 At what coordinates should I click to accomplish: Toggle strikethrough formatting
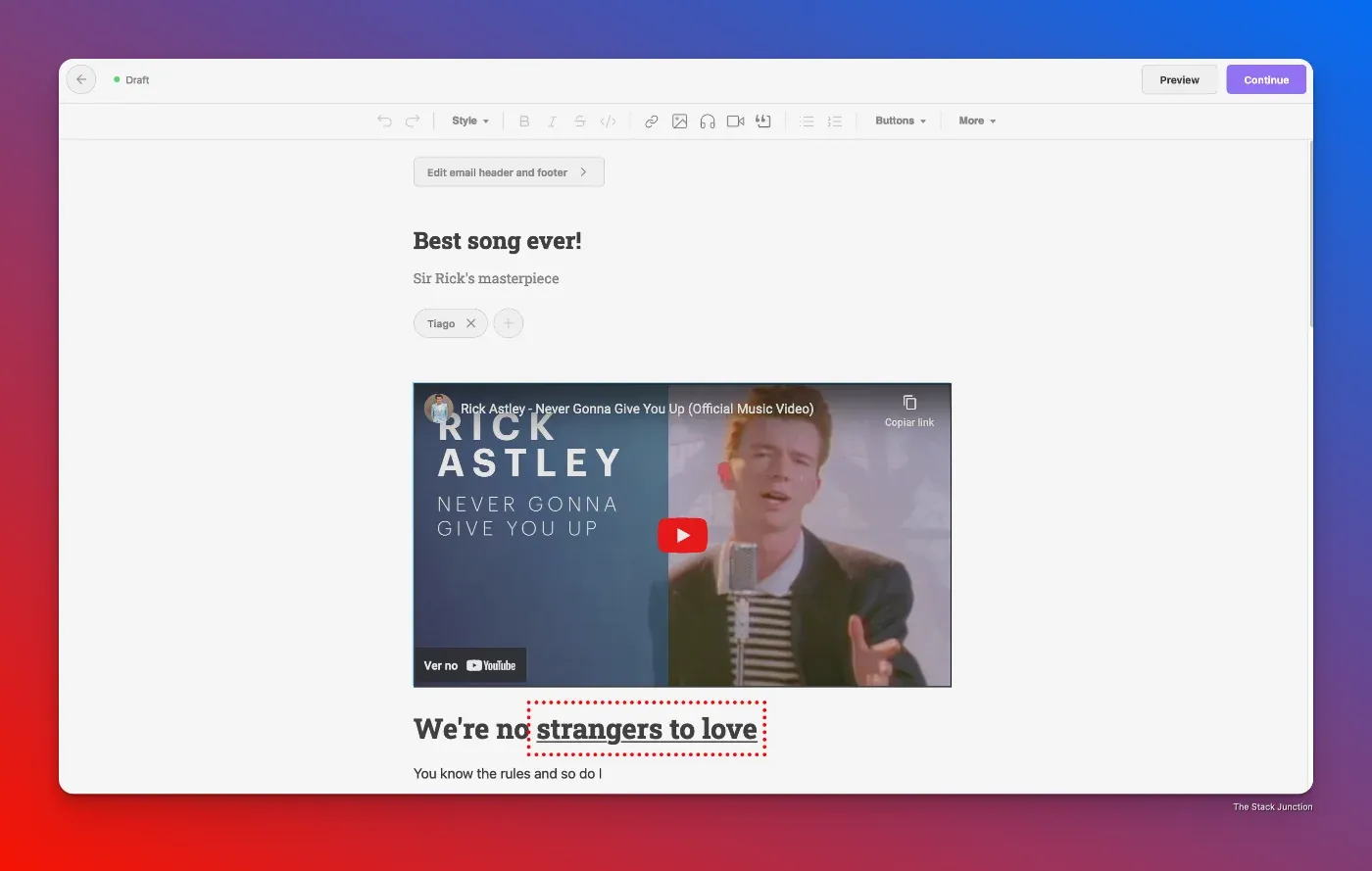click(579, 121)
